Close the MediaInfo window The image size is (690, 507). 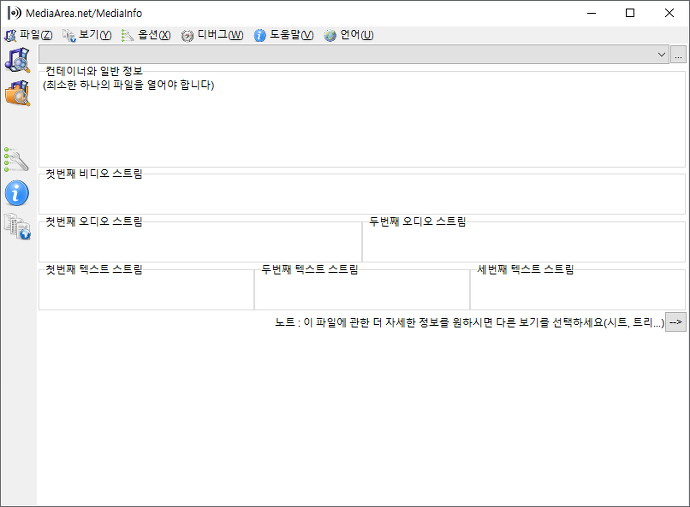(x=669, y=13)
